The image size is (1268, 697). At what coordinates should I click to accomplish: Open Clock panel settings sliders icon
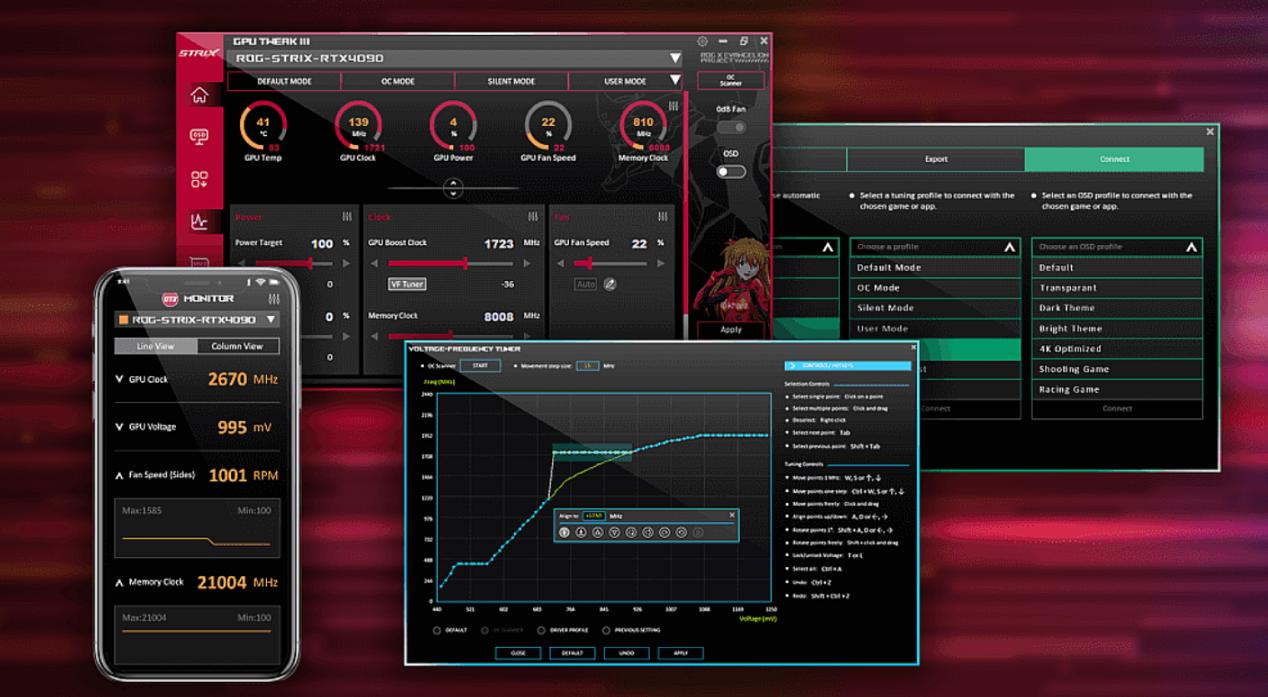pos(533,217)
